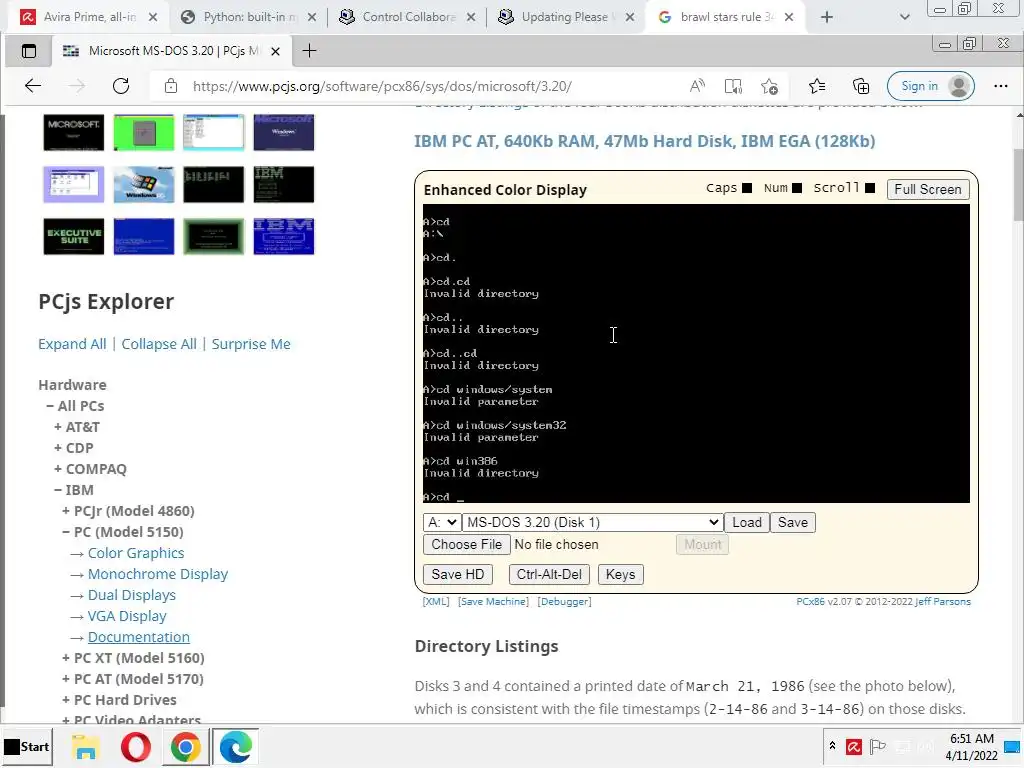Open the Action Center flag tray icon
The image size is (1024, 768).
click(878, 746)
